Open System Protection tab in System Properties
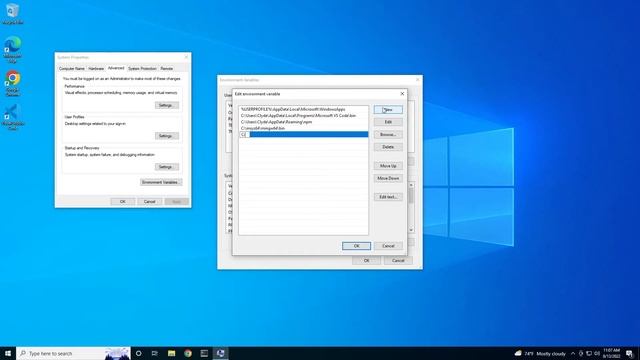 pos(142,69)
